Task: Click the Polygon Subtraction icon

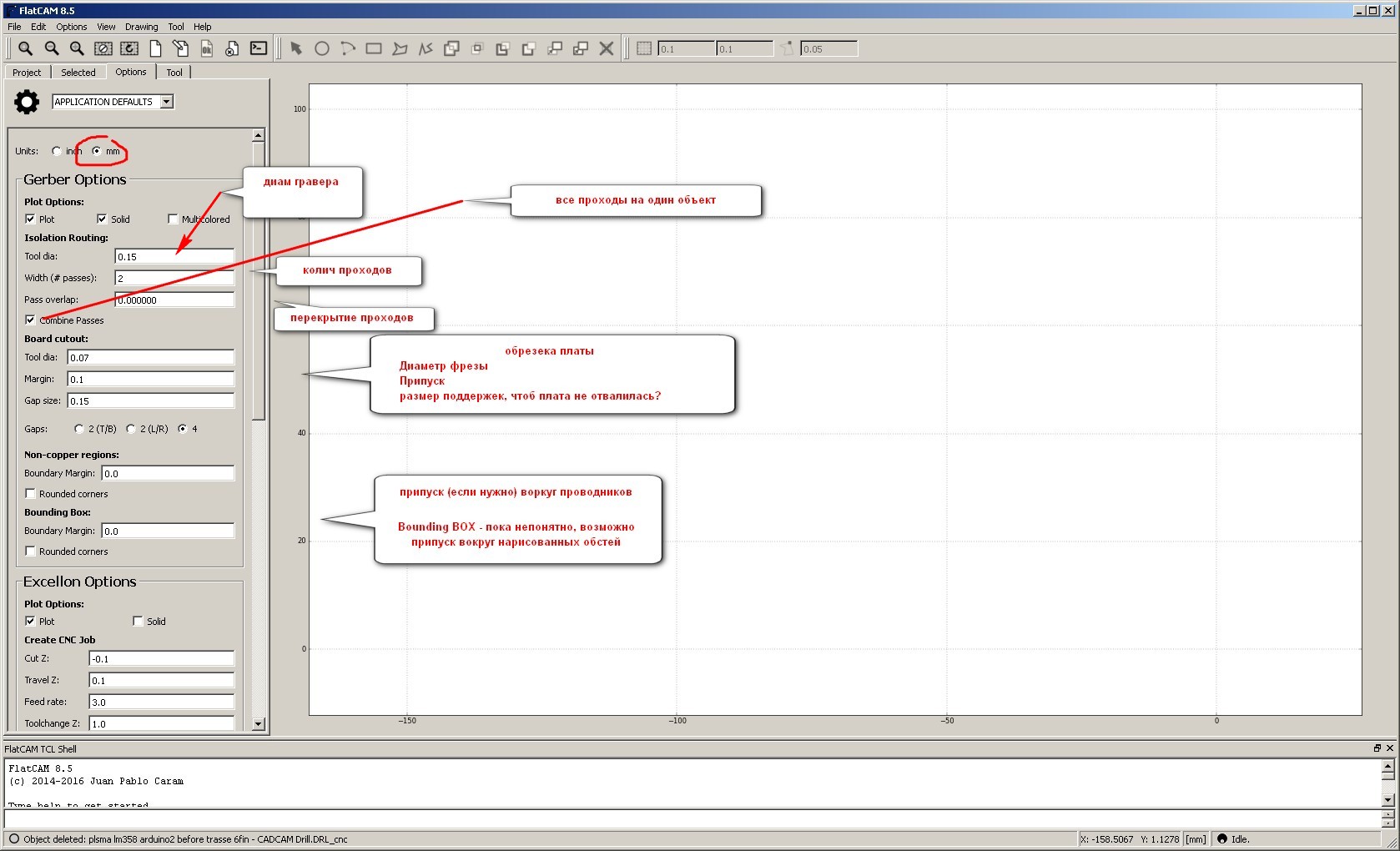Action: [503, 48]
